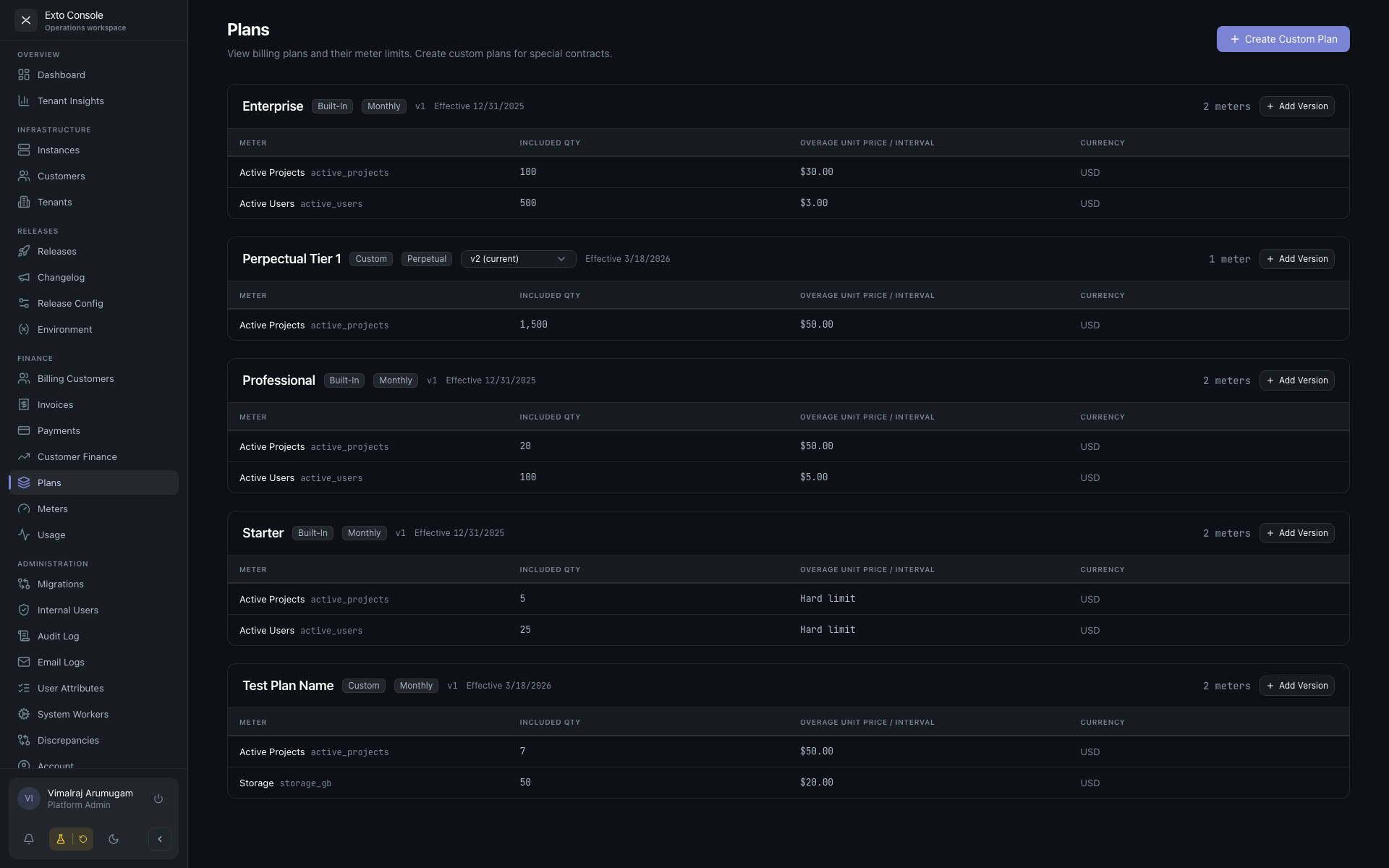Open Usage activity icon
1389x868 pixels.
pyautogui.click(x=24, y=535)
